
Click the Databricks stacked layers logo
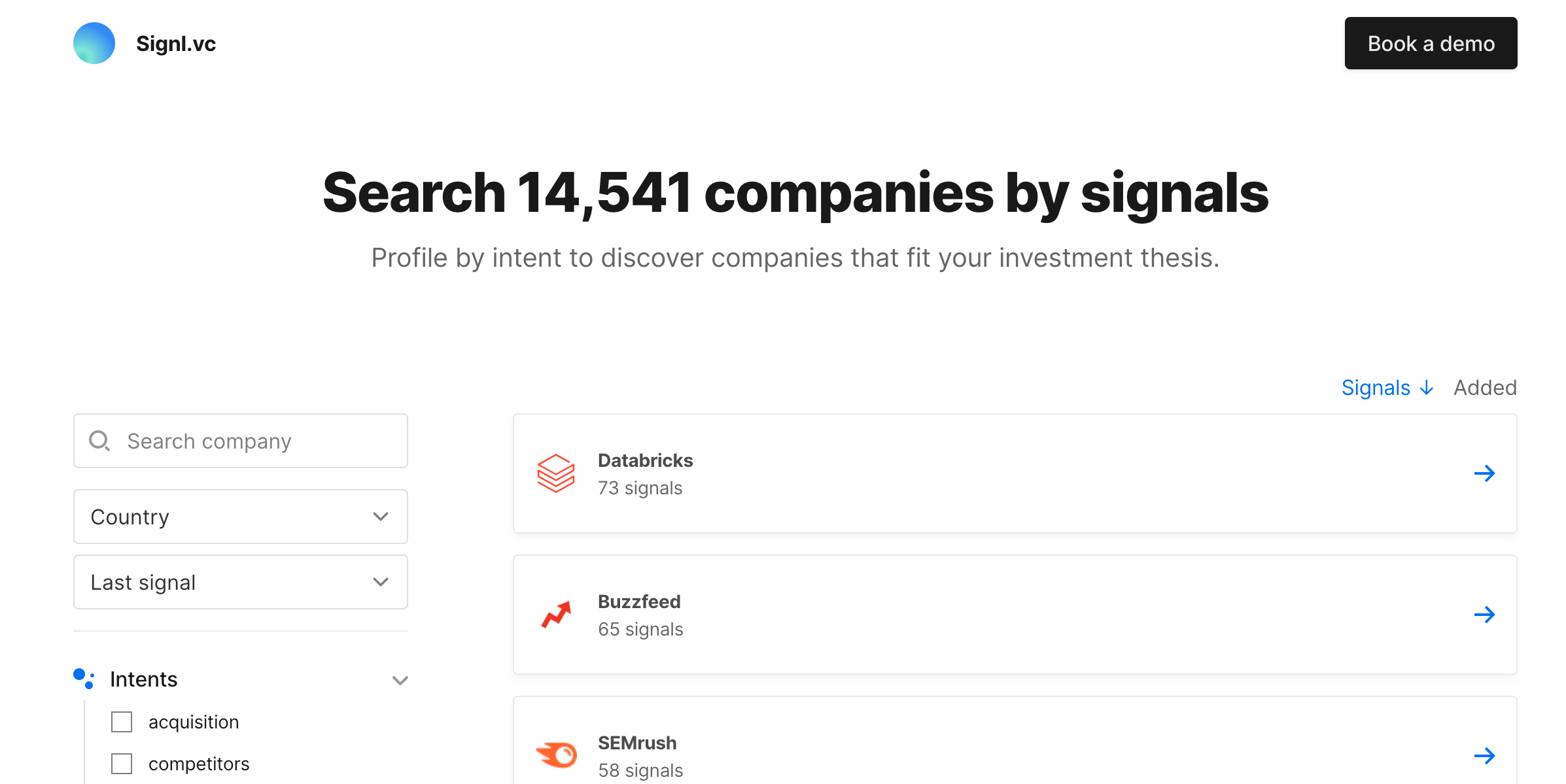click(x=556, y=473)
